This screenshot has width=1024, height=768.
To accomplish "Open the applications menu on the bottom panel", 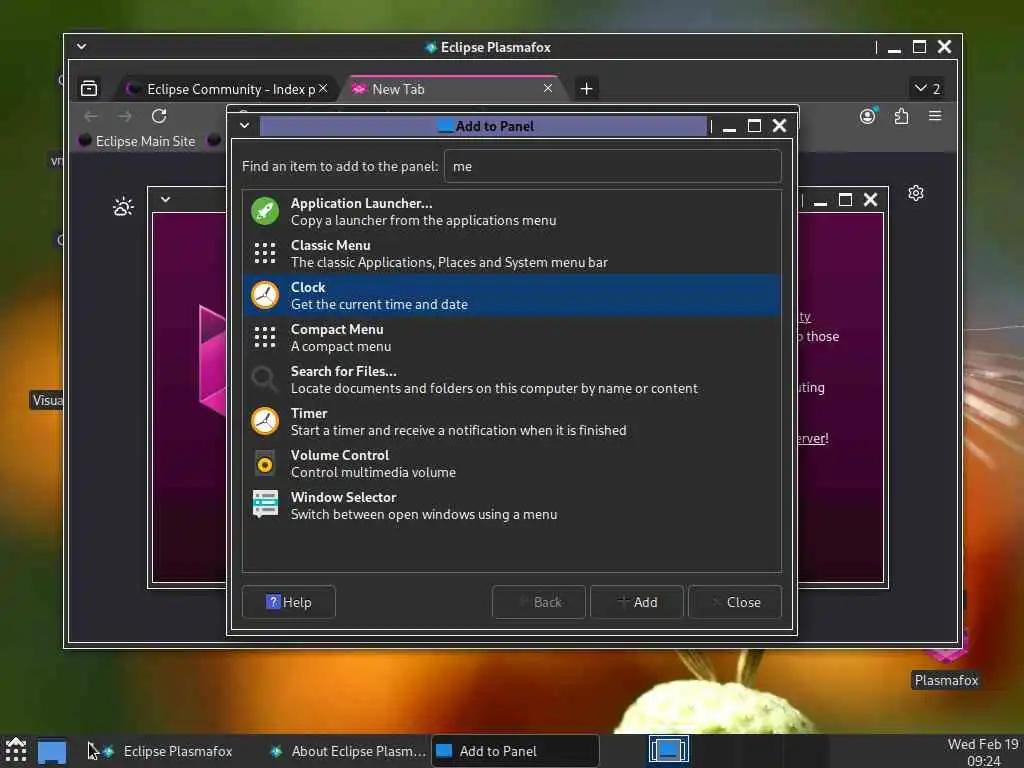I will [16, 750].
